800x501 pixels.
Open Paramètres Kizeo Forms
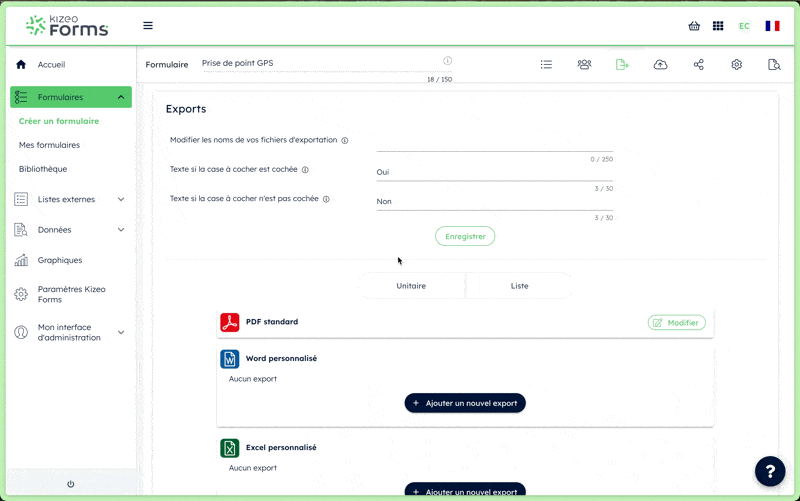tap(70, 294)
